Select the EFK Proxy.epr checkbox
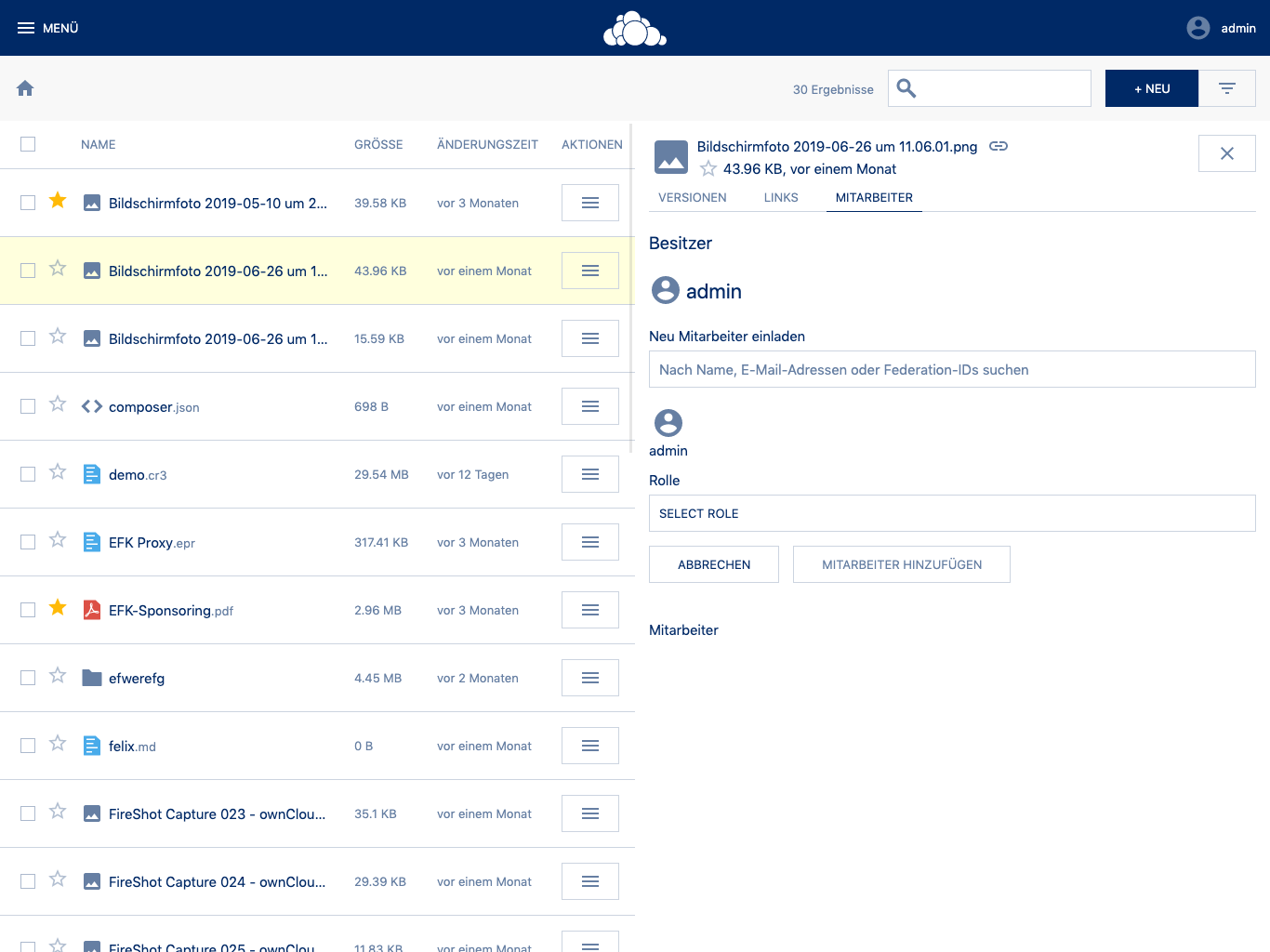Viewport: 1270px width, 952px height. pyautogui.click(x=28, y=542)
